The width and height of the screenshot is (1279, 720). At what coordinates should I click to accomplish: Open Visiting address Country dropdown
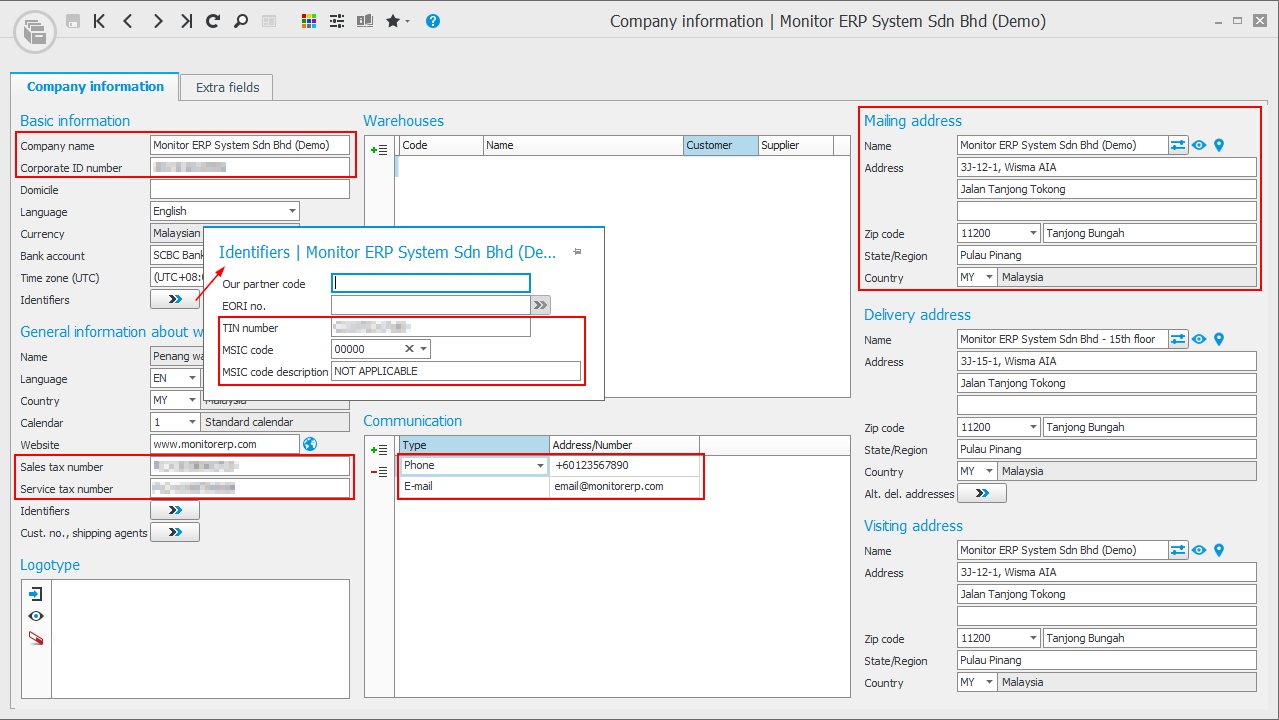[990, 682]
